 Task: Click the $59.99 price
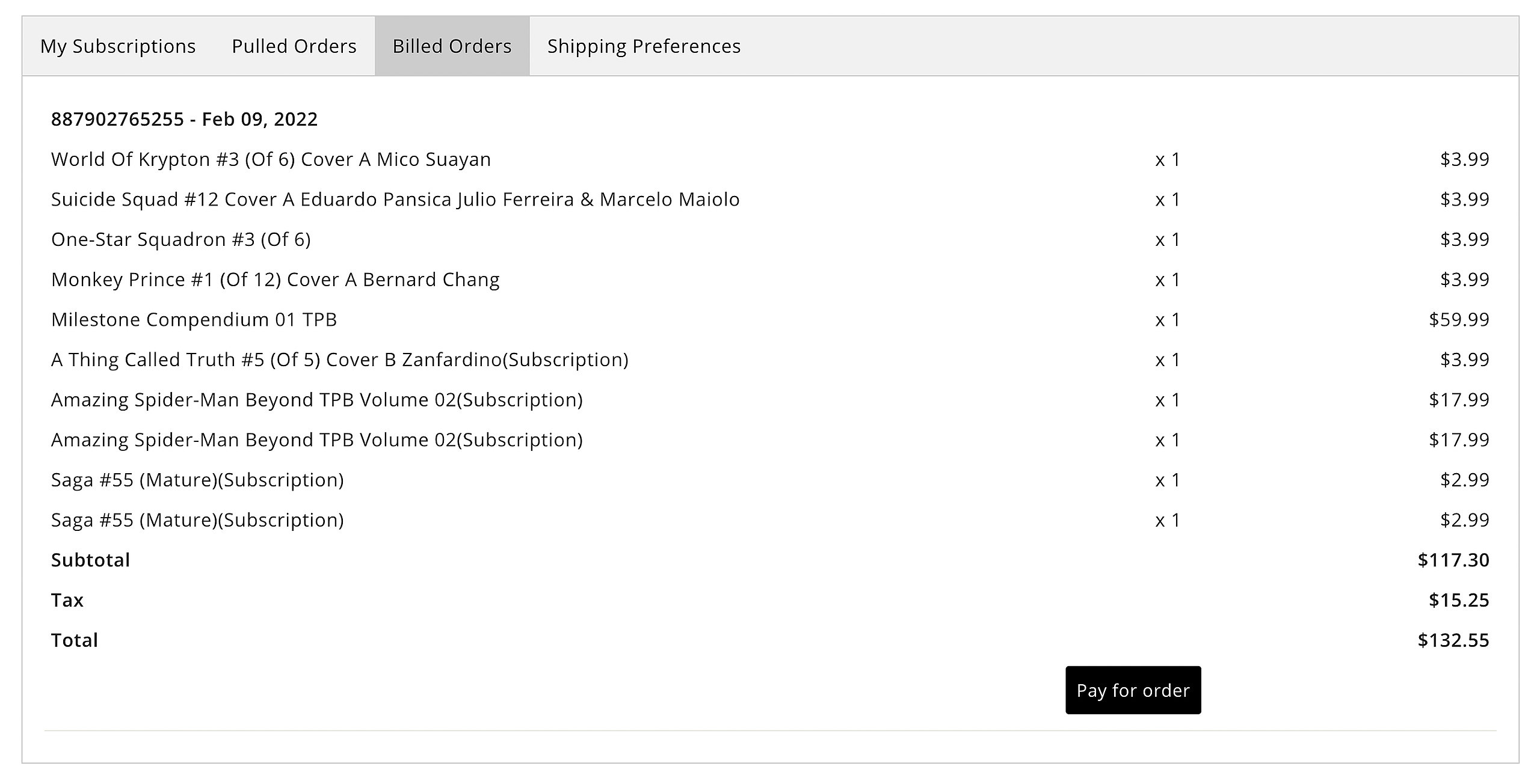tap(1459, 320)
